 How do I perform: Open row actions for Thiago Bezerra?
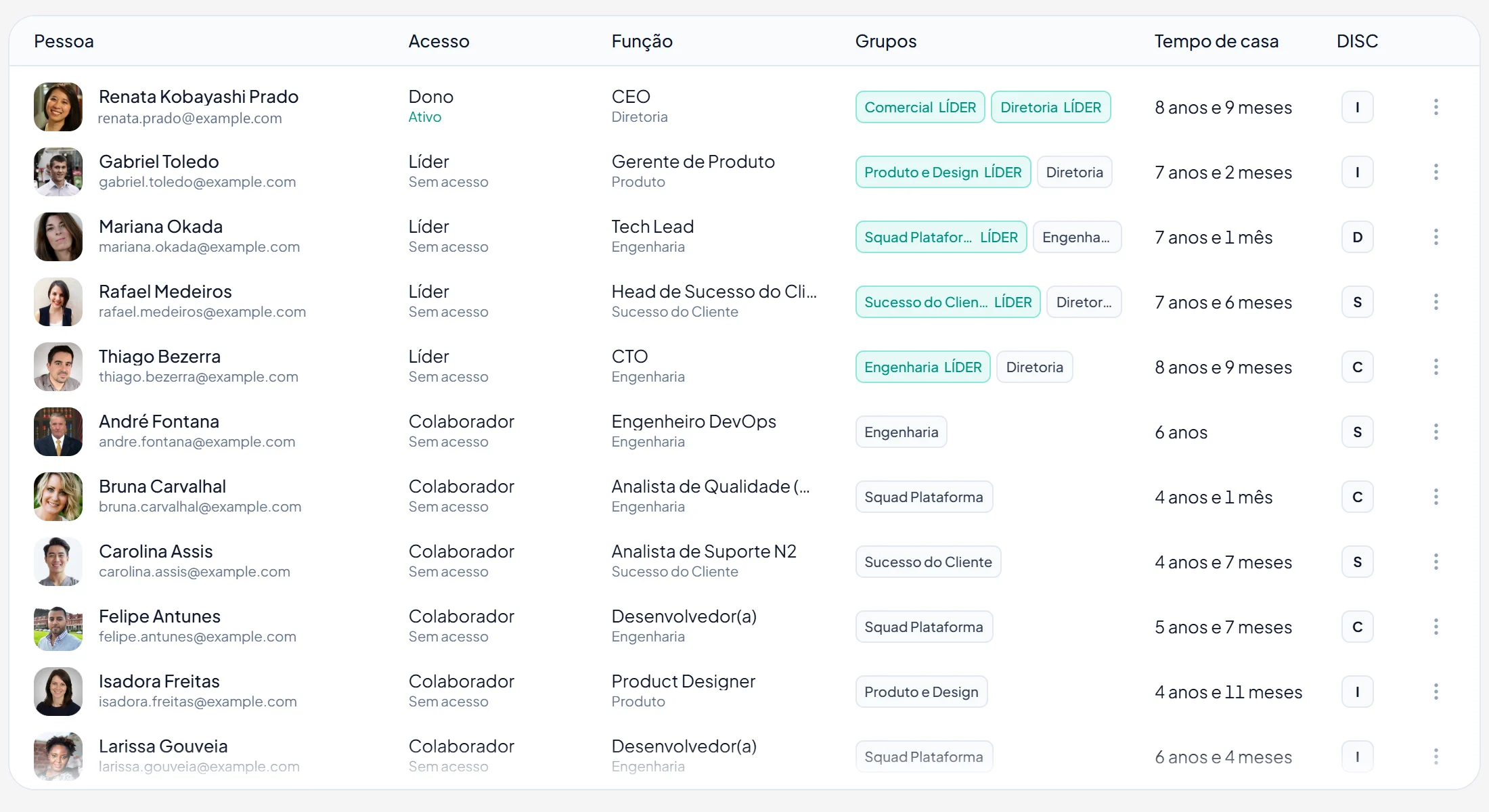pyautogui.click(x=1436, y=367)
